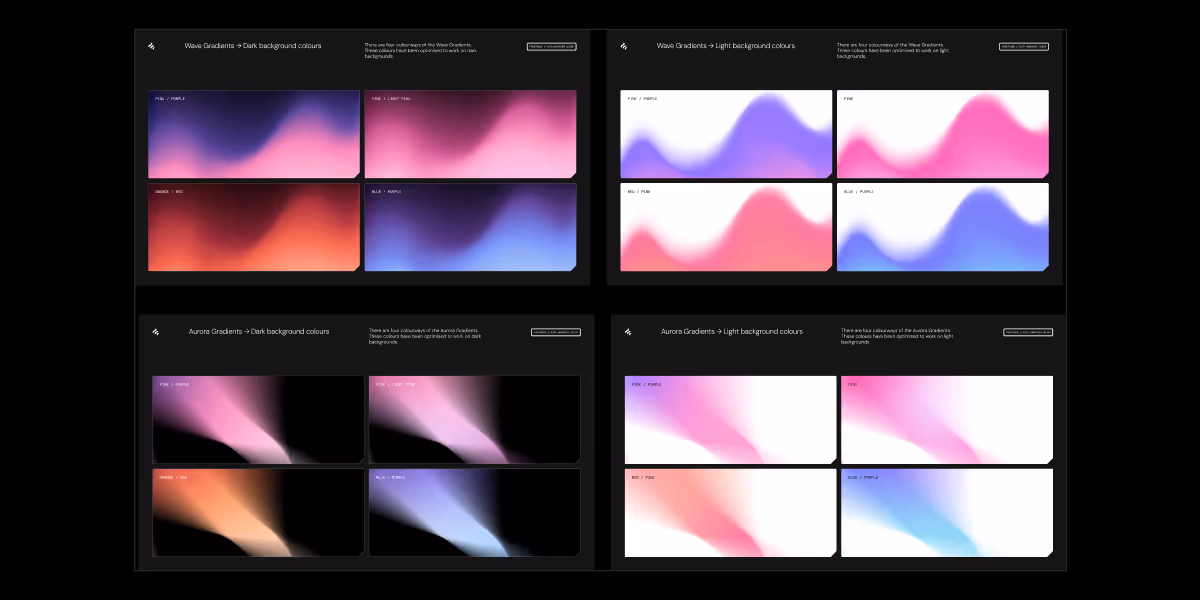The width and height of the screenshot is (1200, 600).
Task: Select the RED / PINK wave gradient on light background
Action: [726, 227]
